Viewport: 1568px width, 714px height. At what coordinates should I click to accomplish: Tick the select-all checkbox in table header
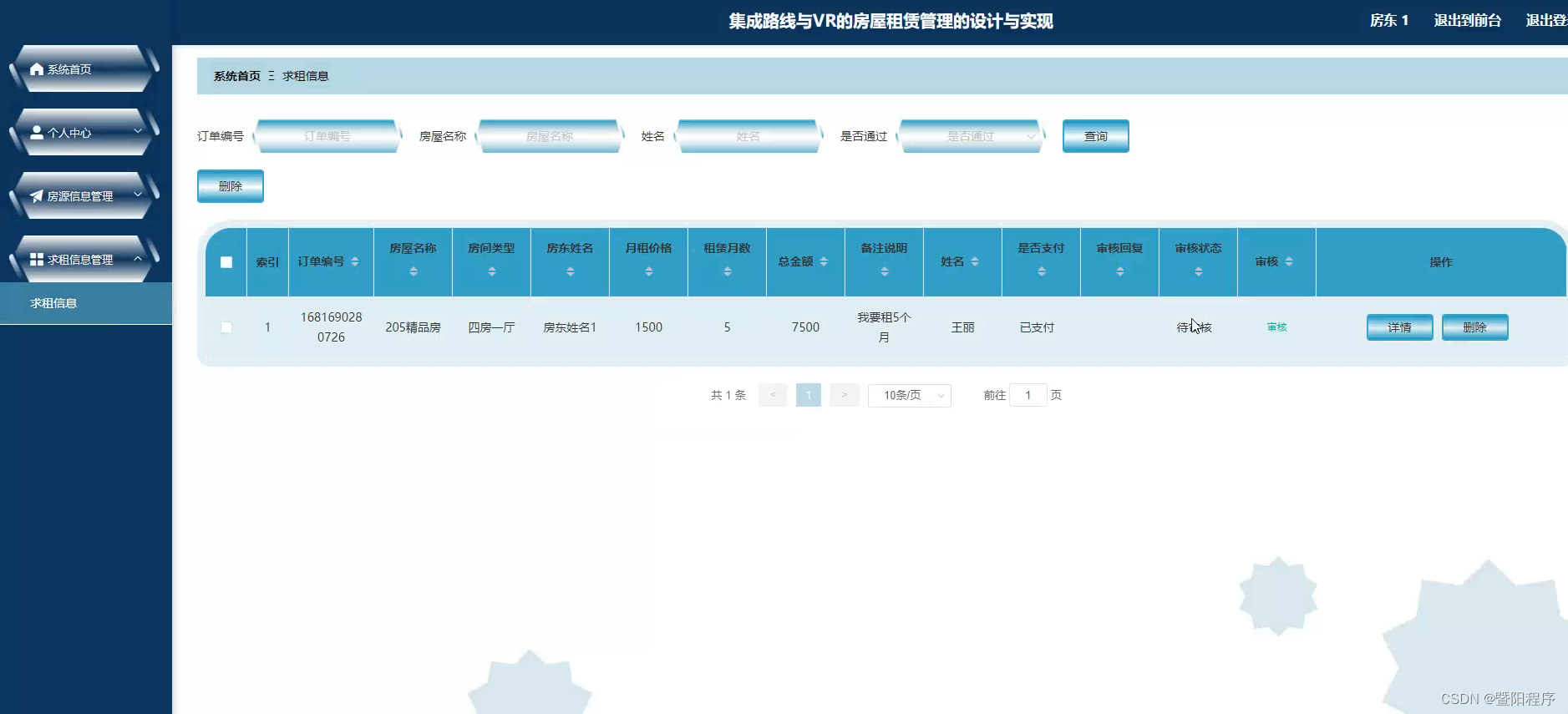[x=226, y=262]
